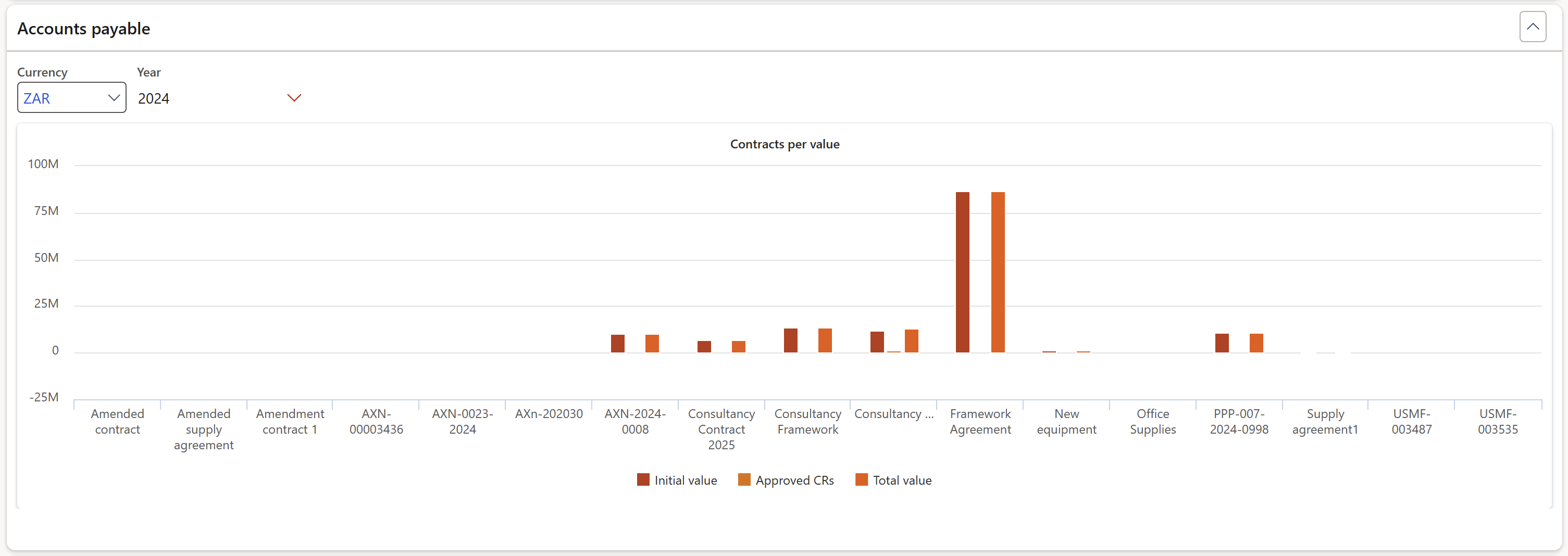Click PPP-007-2024-0998 total value bar
The width and height of the screenshot is (1568, 556).
[x=1256, y=343]
